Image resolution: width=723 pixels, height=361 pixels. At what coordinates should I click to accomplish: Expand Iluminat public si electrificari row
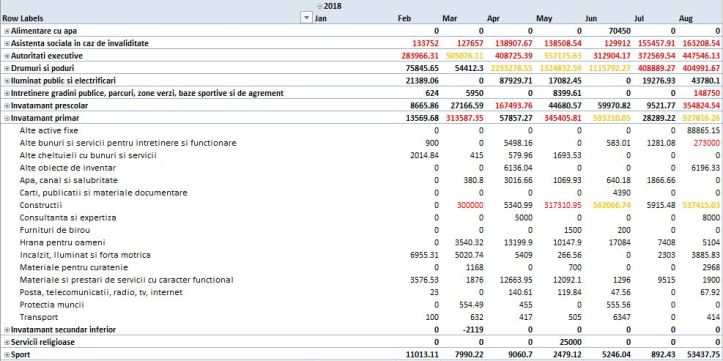tap(6, 81)
